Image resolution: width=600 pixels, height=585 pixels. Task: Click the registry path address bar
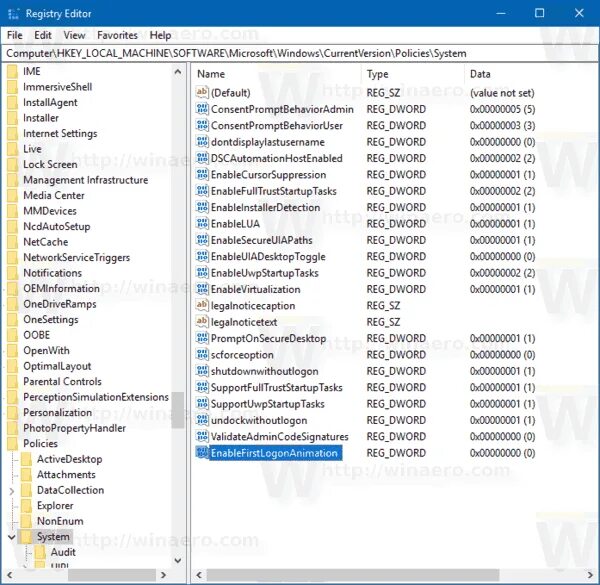tap(300, 54)
